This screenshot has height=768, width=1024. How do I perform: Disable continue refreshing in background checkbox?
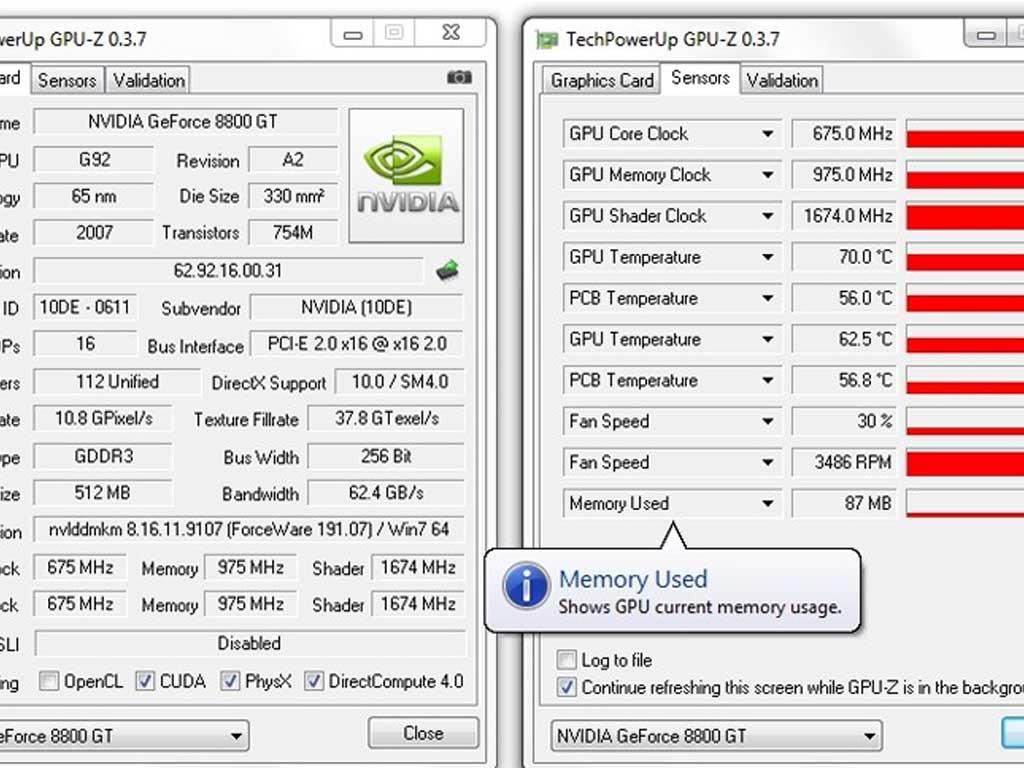pos(567,688)
